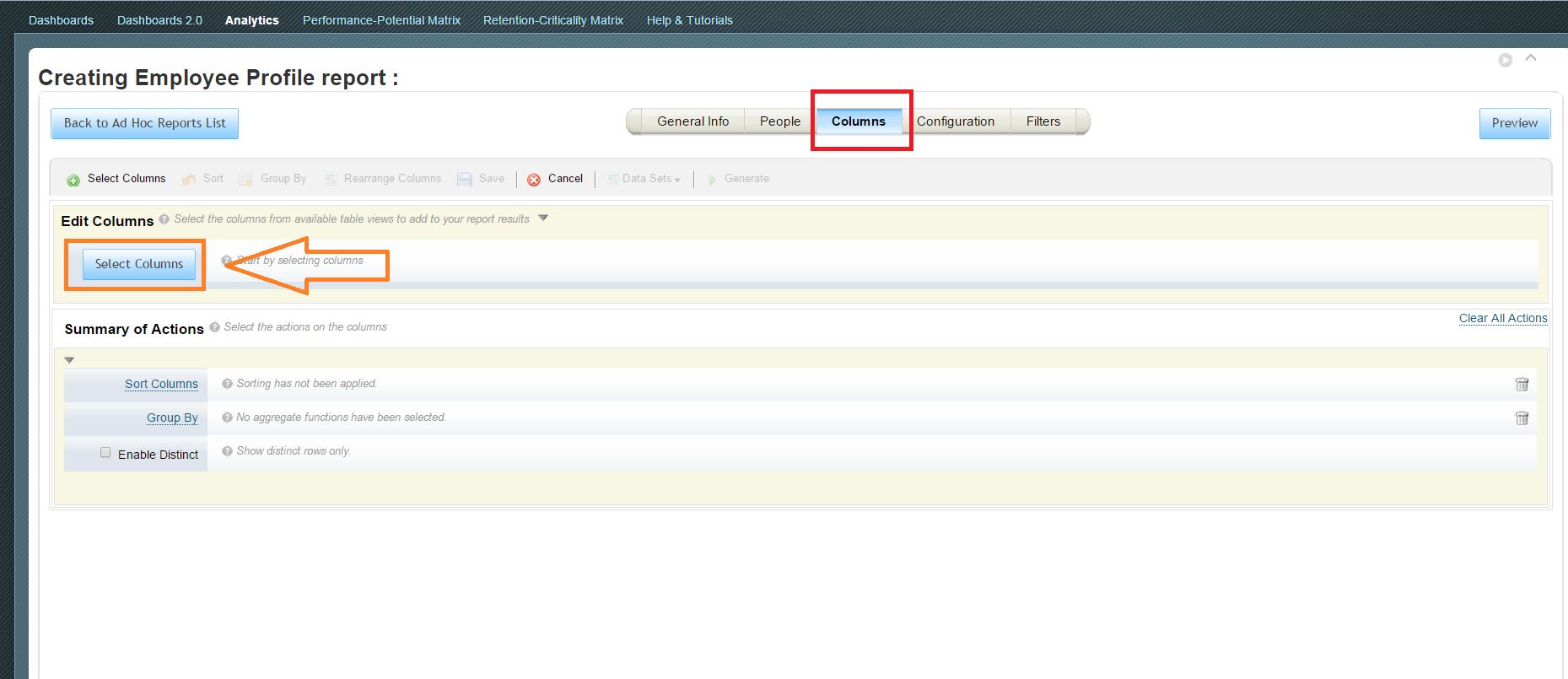
Task: Click help icon before No aggregate functions message
Action: (x=227, y=418)
